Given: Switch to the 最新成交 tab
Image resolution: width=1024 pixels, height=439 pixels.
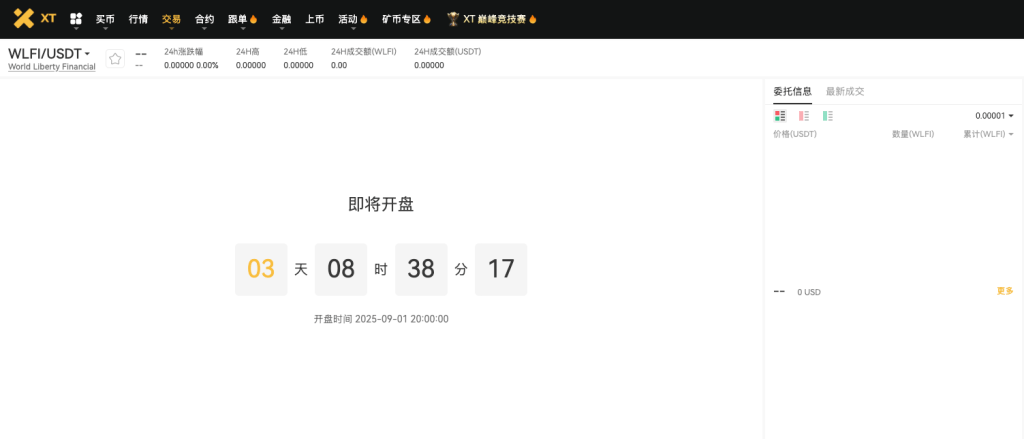Looking at the screenshot, I should pyautogui.click(x=845, y=91).
